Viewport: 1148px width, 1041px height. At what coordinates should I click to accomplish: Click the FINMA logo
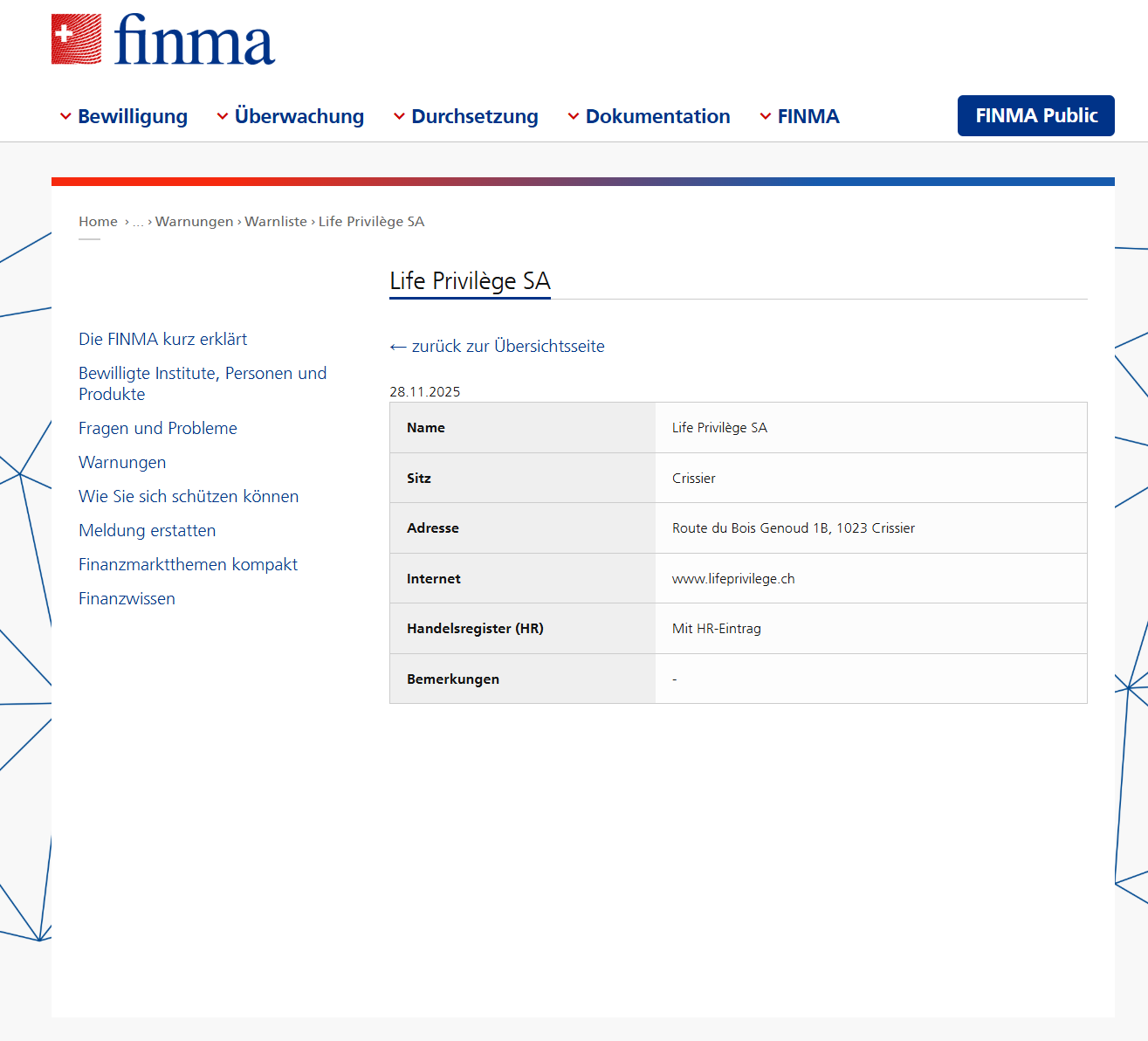(x=163, y=39)
